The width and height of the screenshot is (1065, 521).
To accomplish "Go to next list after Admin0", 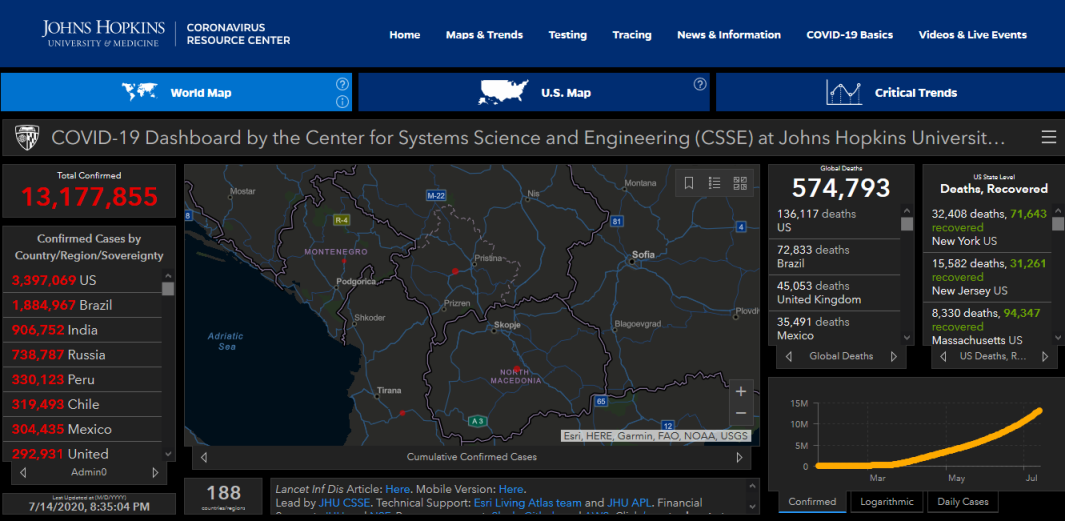I will point(155,472).
